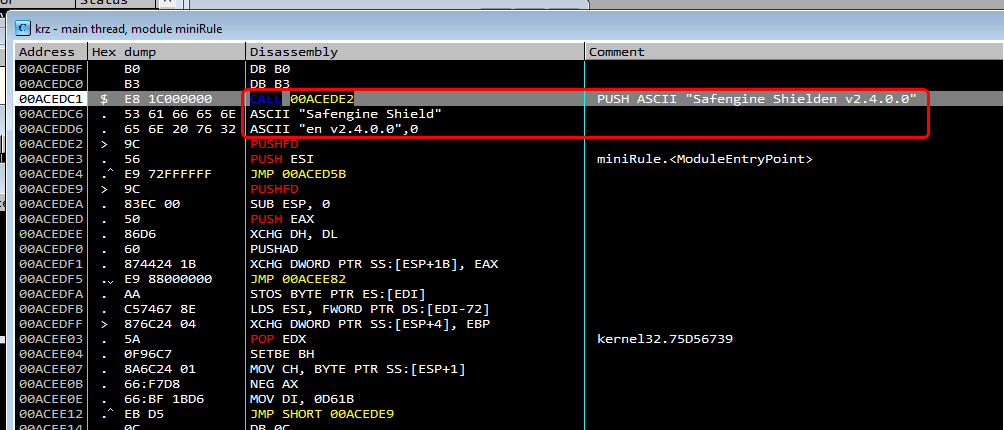
Task: Click the Address column header
Action: coord(46,52)
